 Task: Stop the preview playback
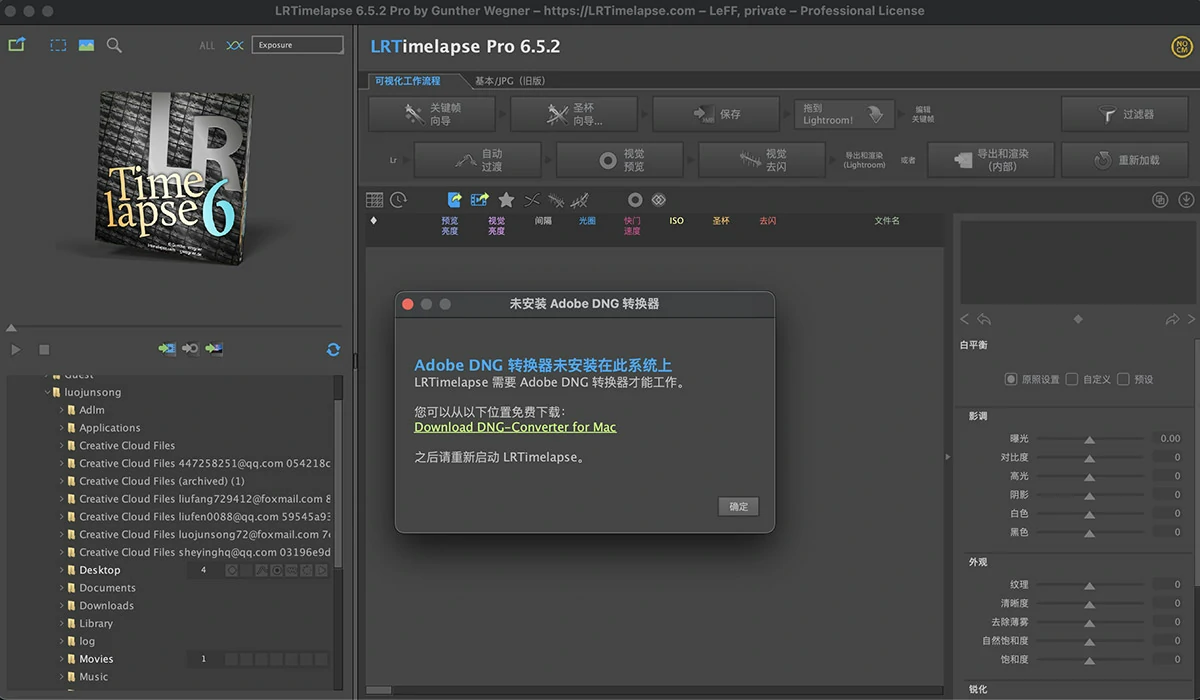[x=44, y=349]
